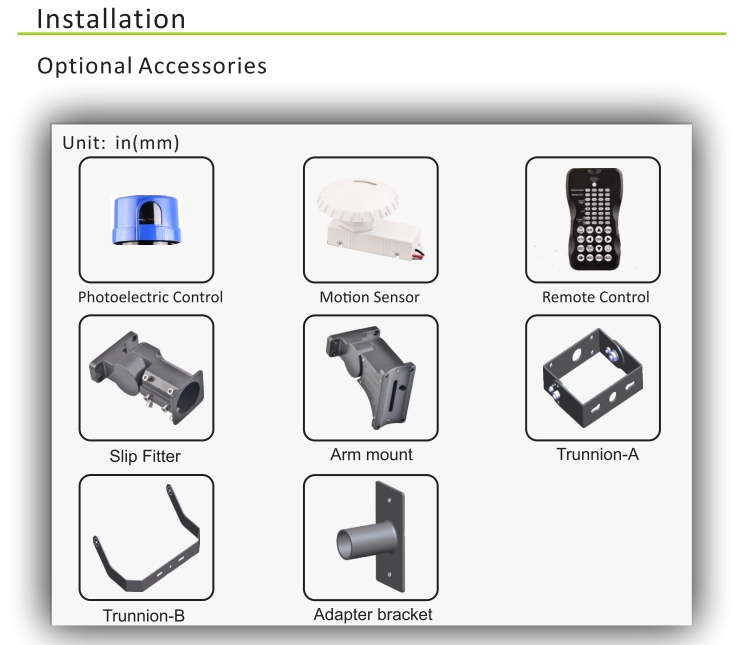Click the black Remote Control image

point(593,220)
